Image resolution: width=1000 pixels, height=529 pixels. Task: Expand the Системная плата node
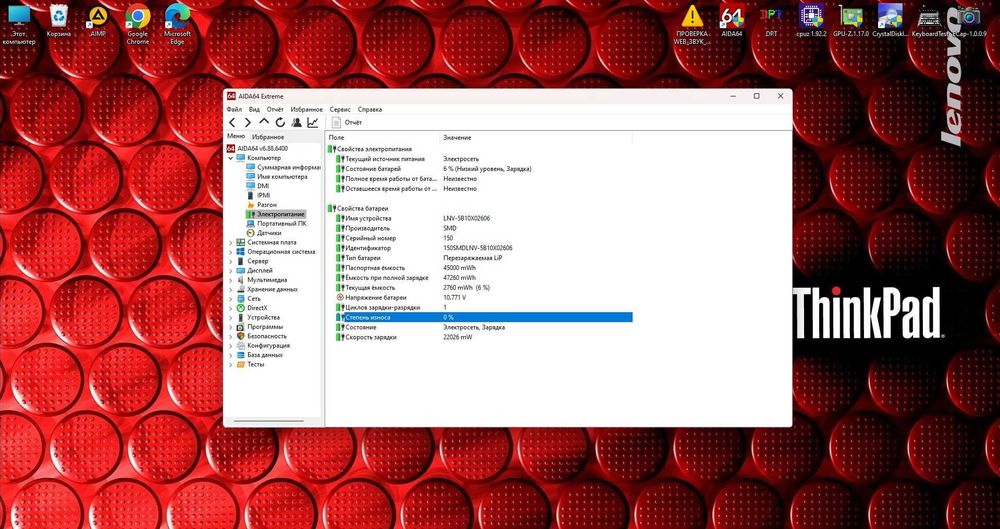pyautogui.click(x=231, y=242)
